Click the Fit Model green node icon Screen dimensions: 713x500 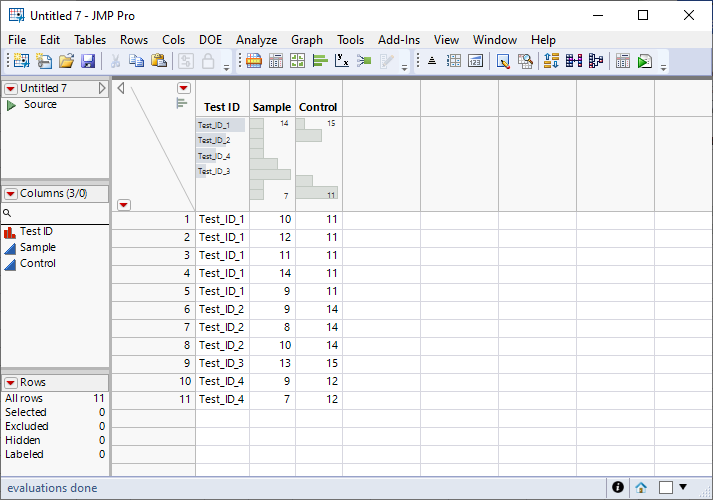pyautogui.click(x=364, y=60)
